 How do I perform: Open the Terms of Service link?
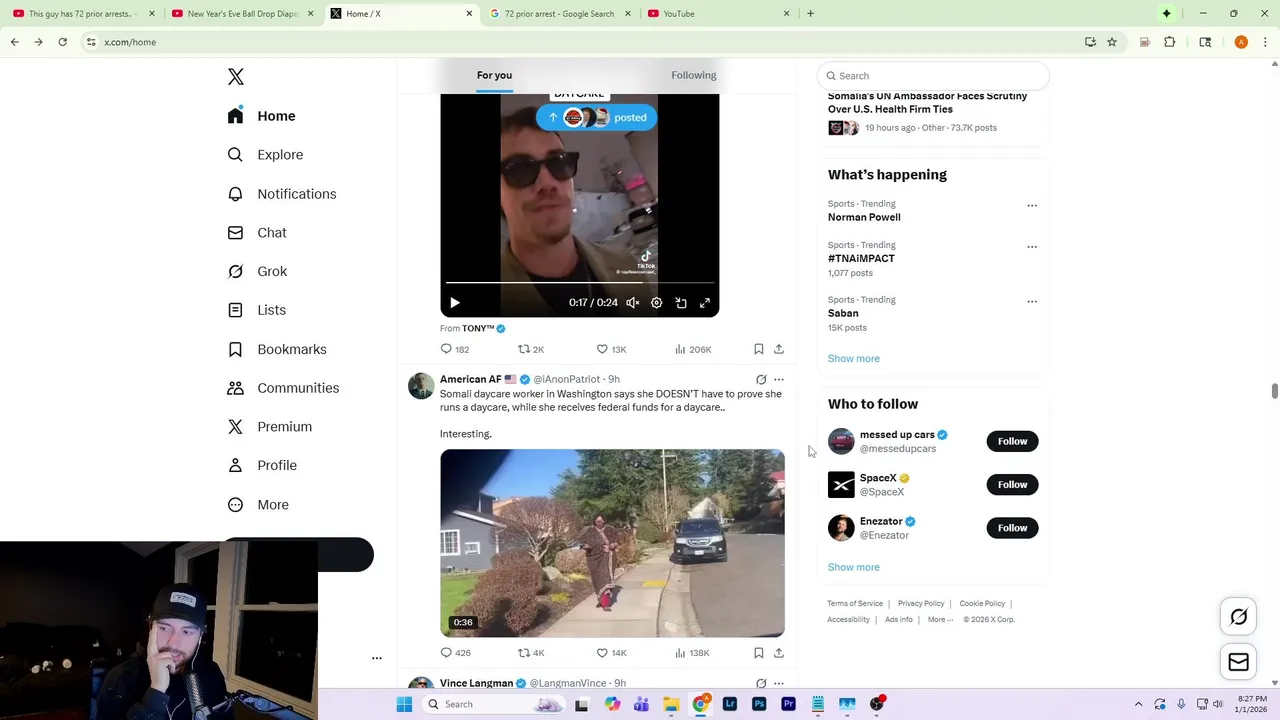[x=855, y=604]
